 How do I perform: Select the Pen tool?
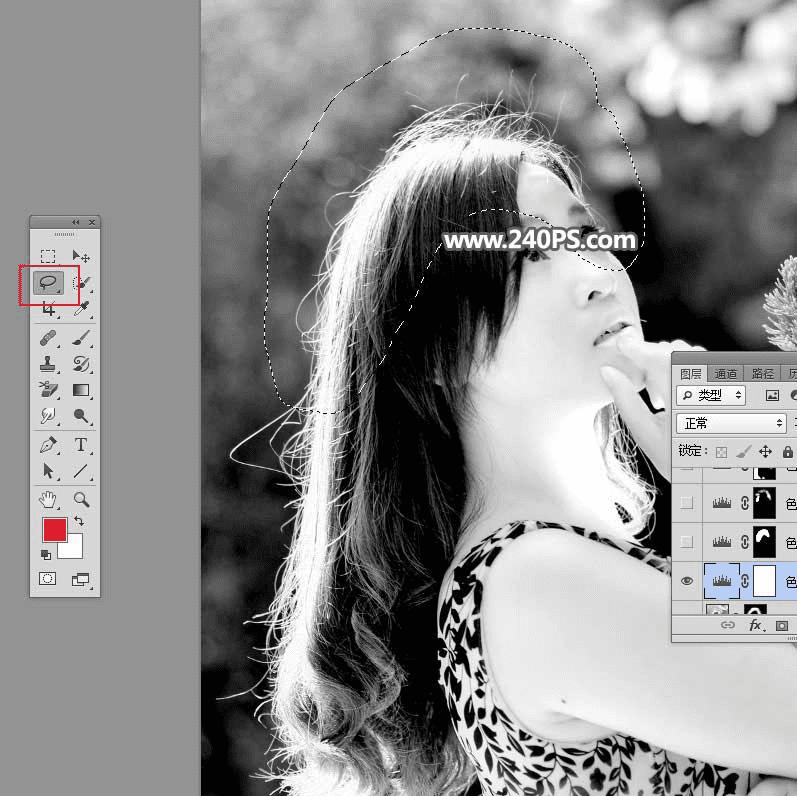(x=48, y=445)
